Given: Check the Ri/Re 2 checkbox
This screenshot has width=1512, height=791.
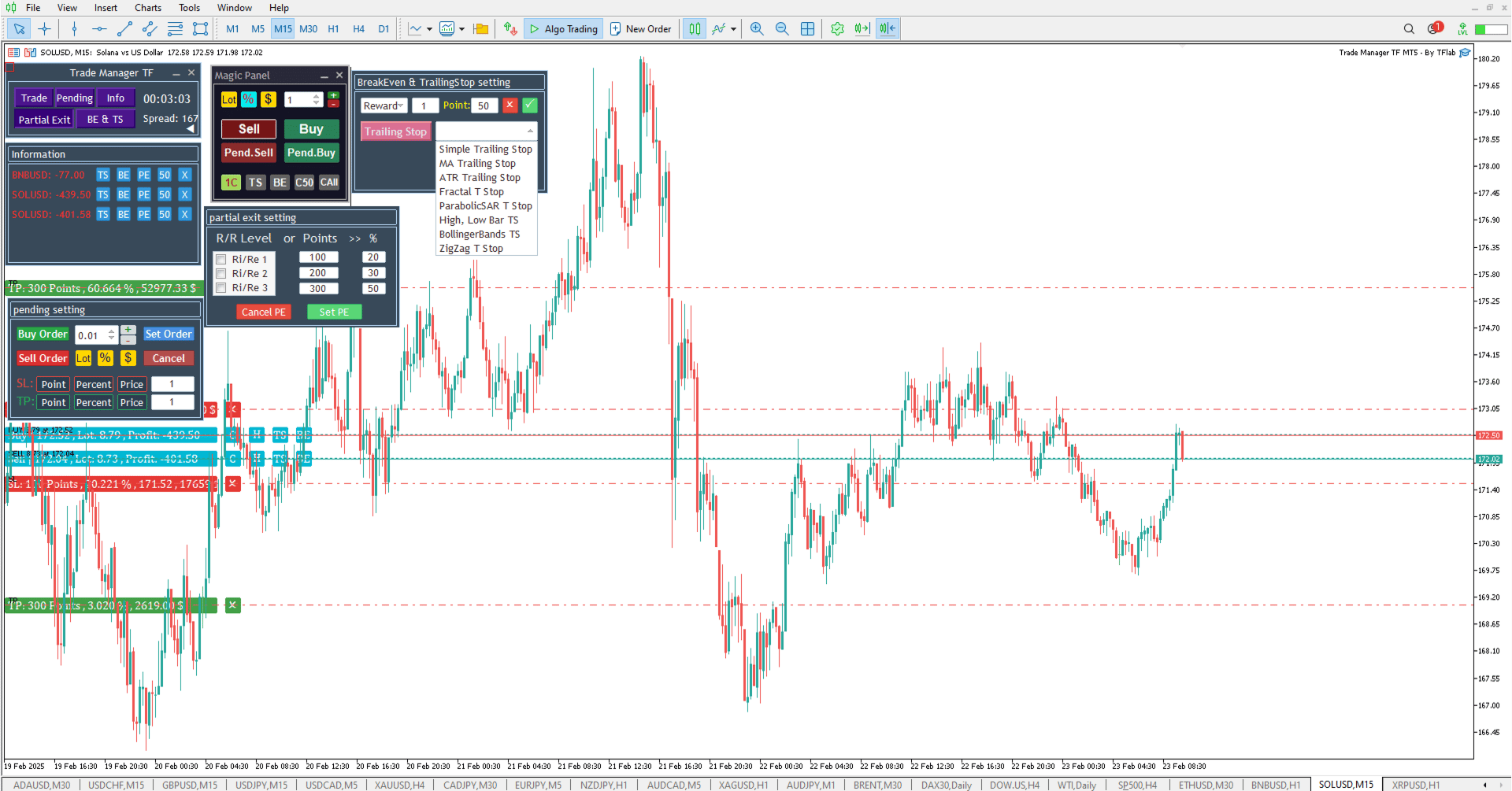Looking at the screenshot, I should point(221,273).
